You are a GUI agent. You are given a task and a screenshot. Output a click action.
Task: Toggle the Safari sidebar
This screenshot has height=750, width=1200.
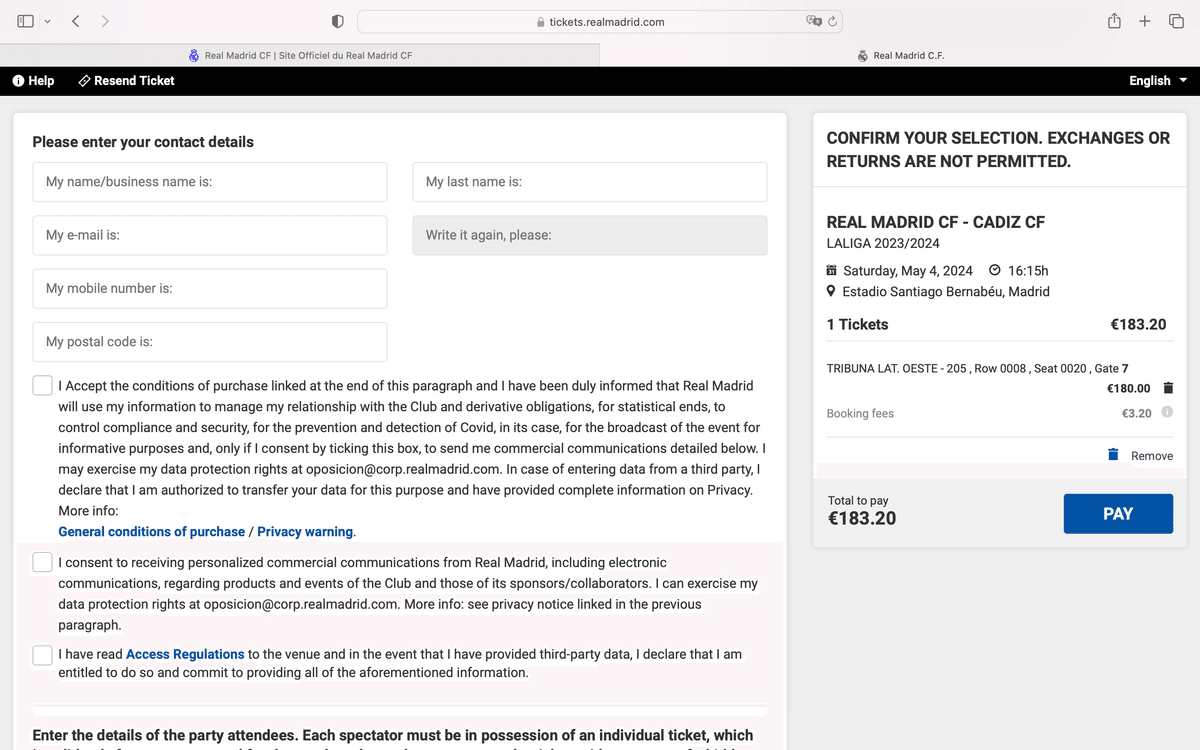(26, 21)
